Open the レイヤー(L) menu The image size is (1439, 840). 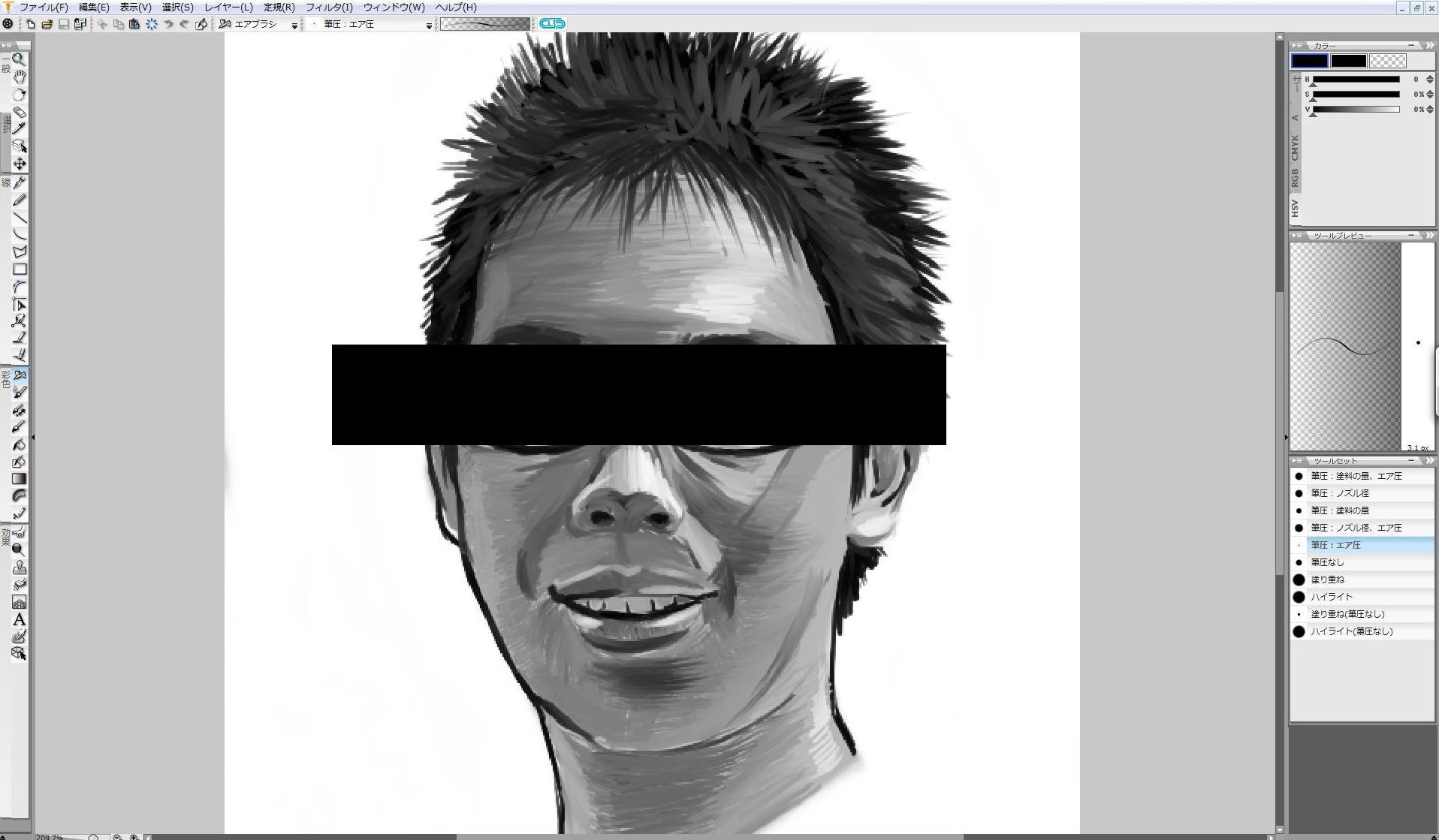coord(228,8)
